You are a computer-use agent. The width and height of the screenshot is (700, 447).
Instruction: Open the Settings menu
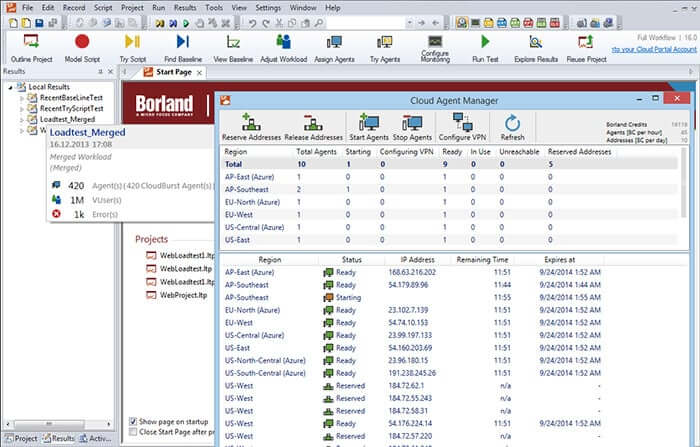[268, 8]
